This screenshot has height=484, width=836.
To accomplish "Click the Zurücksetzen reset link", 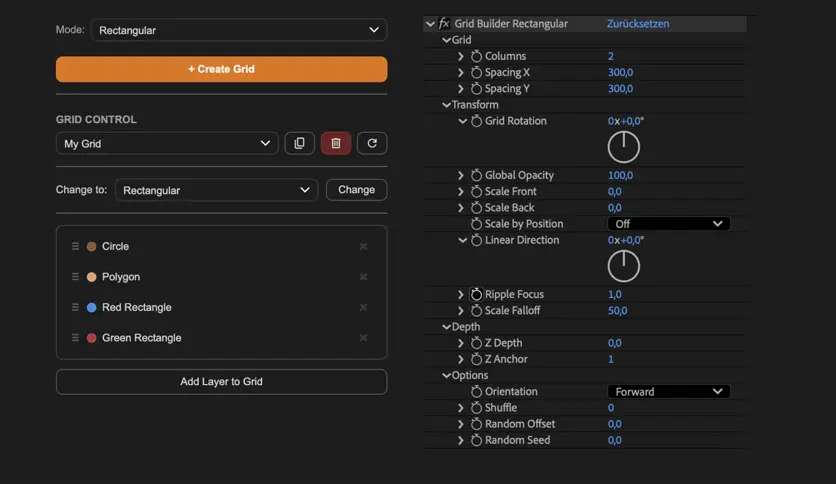I will pyautogui.click(x=638, y=23).
